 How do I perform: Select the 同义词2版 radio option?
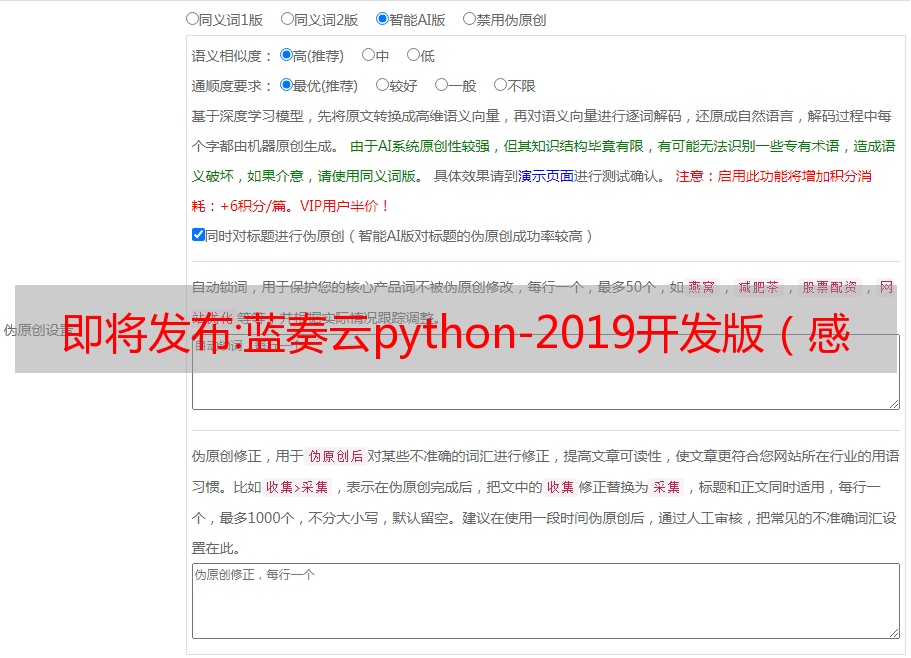coord(287,19)
